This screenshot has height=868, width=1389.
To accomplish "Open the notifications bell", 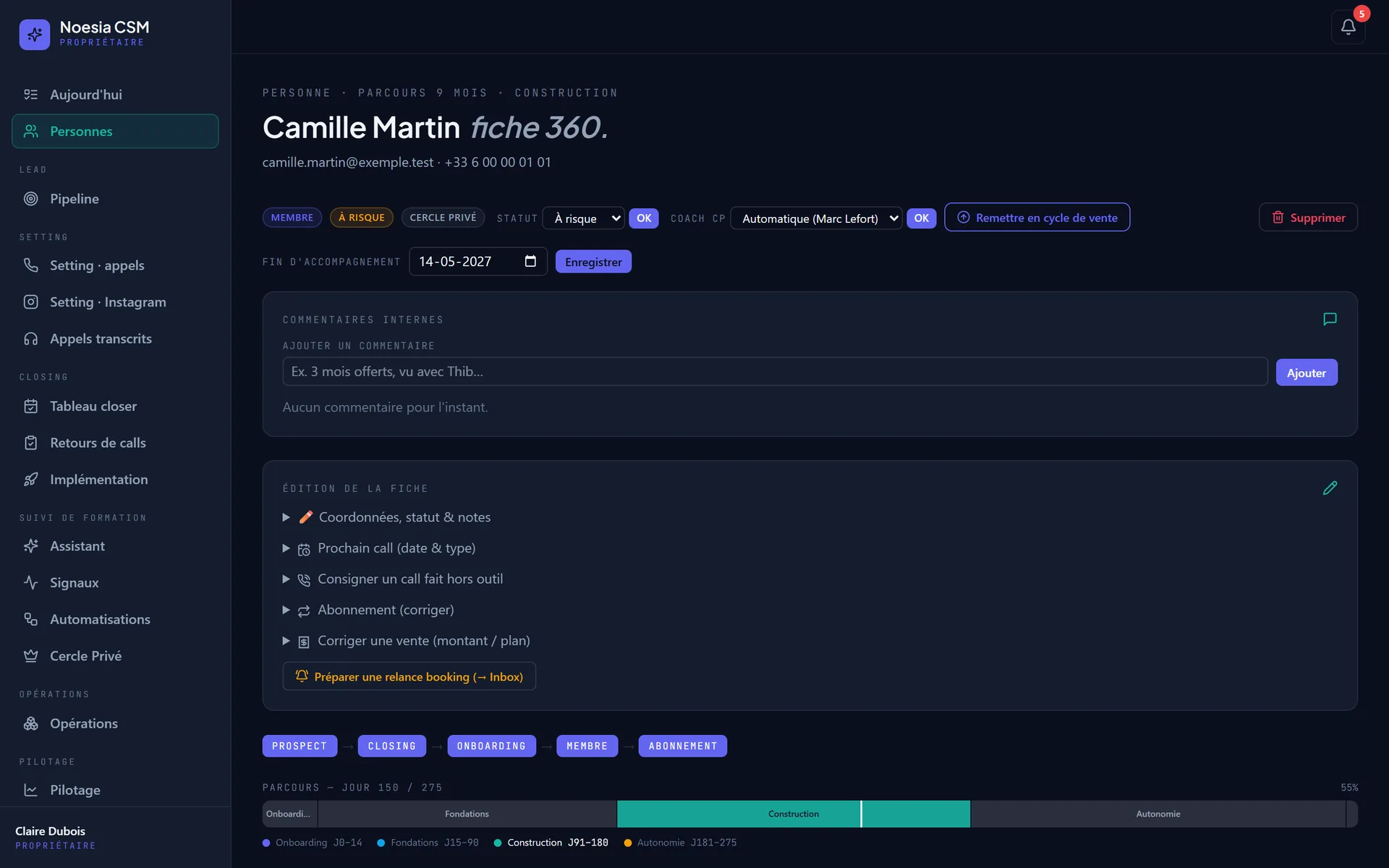I will click(1348, 27).
